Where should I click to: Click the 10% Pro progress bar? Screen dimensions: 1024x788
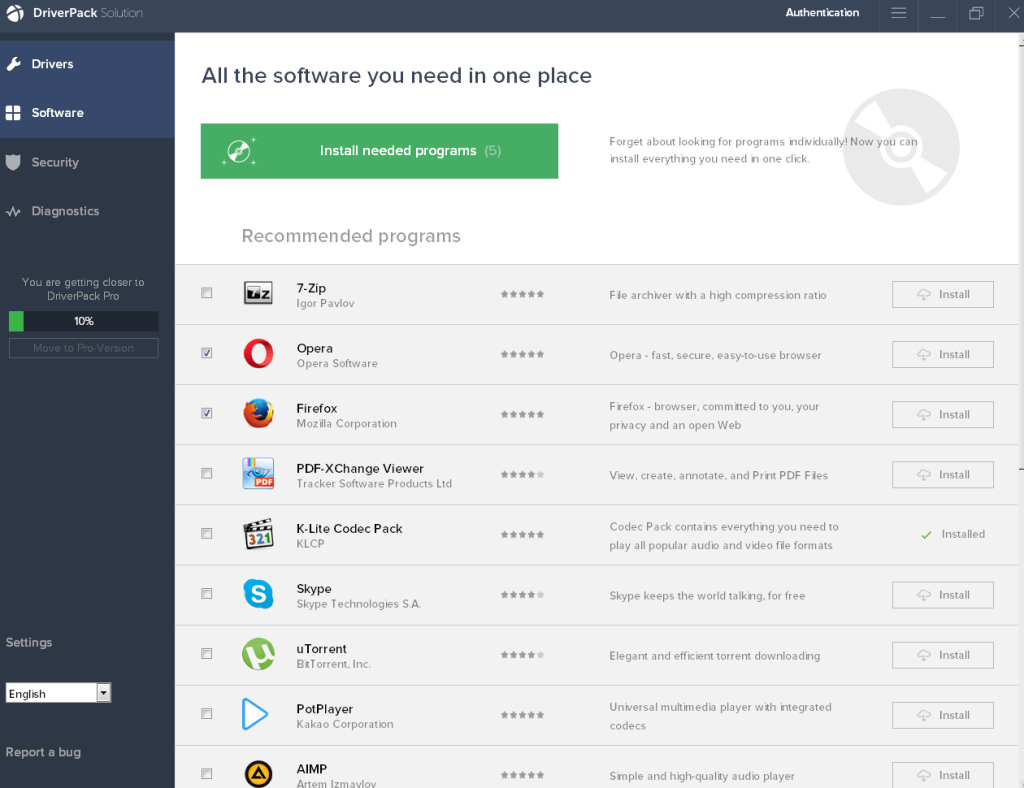(83, 321)
